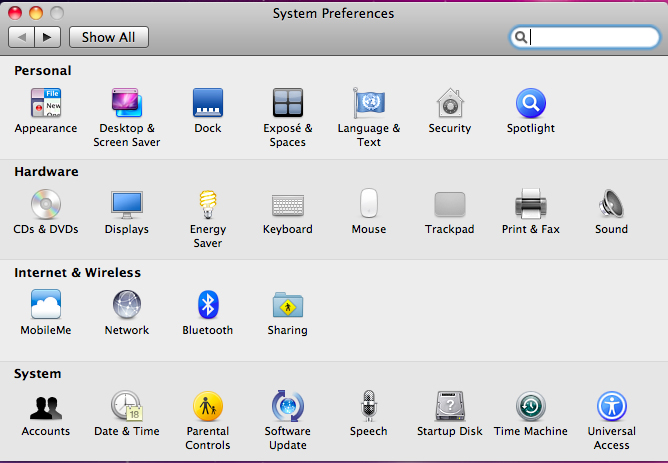This screenshot has width=668, height=463.
Task: Focus the System Preferences search field
Action: point(592,37)
